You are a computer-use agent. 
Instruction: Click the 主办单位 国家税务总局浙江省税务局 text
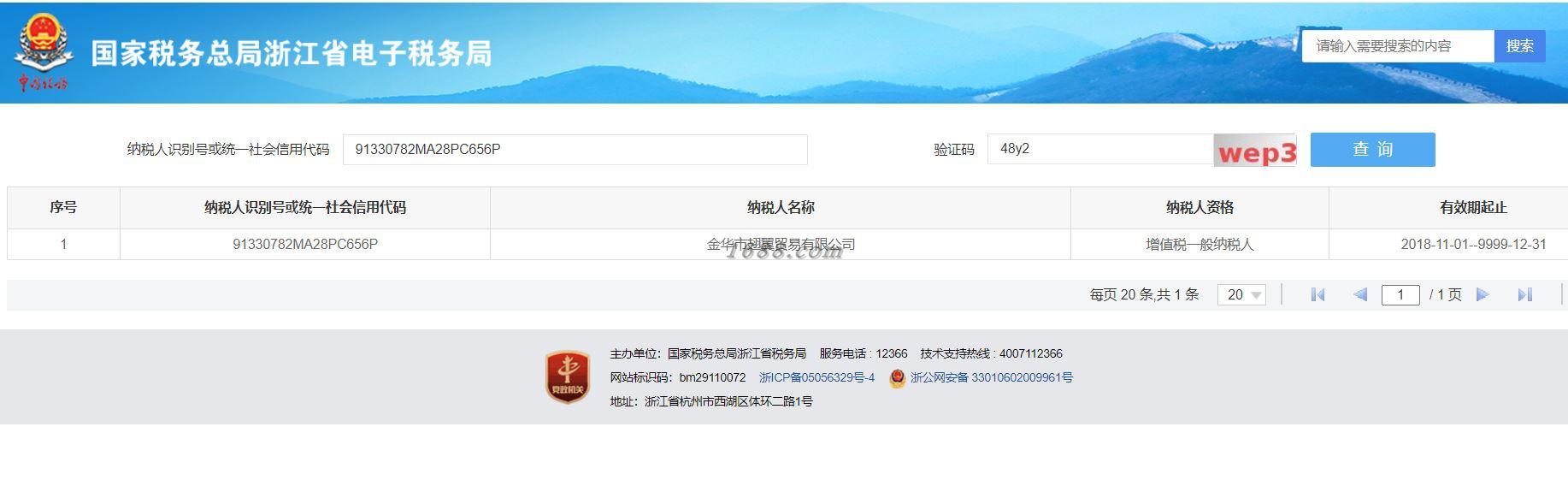point(708,353)
